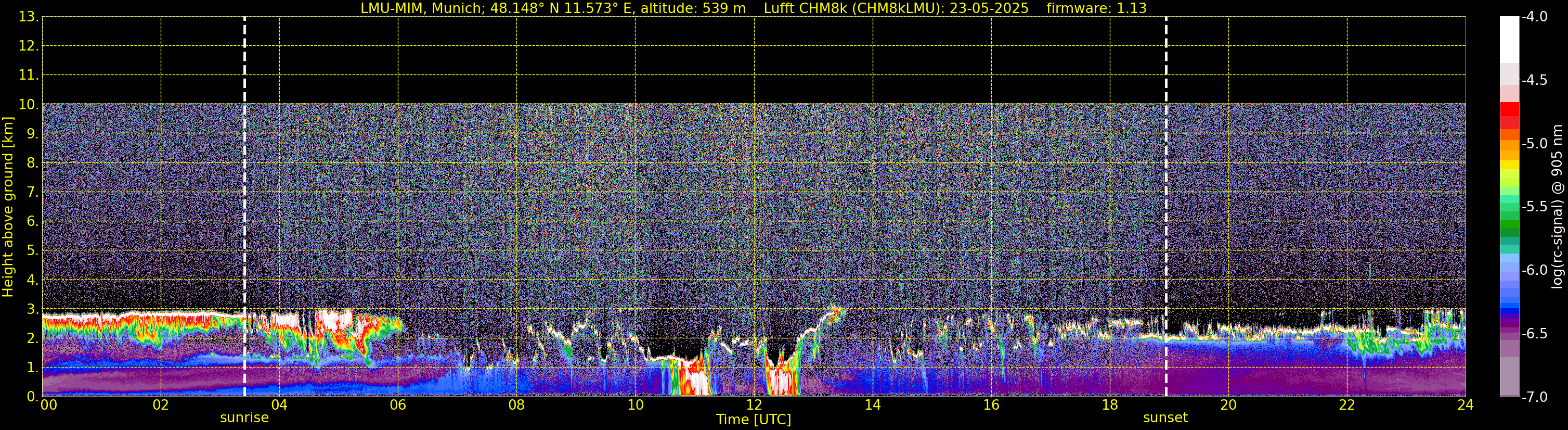The width and height of the screenshot is (1568, 430).
Task: Click the time axis tick '22'
Action: tap(1347, 405)
